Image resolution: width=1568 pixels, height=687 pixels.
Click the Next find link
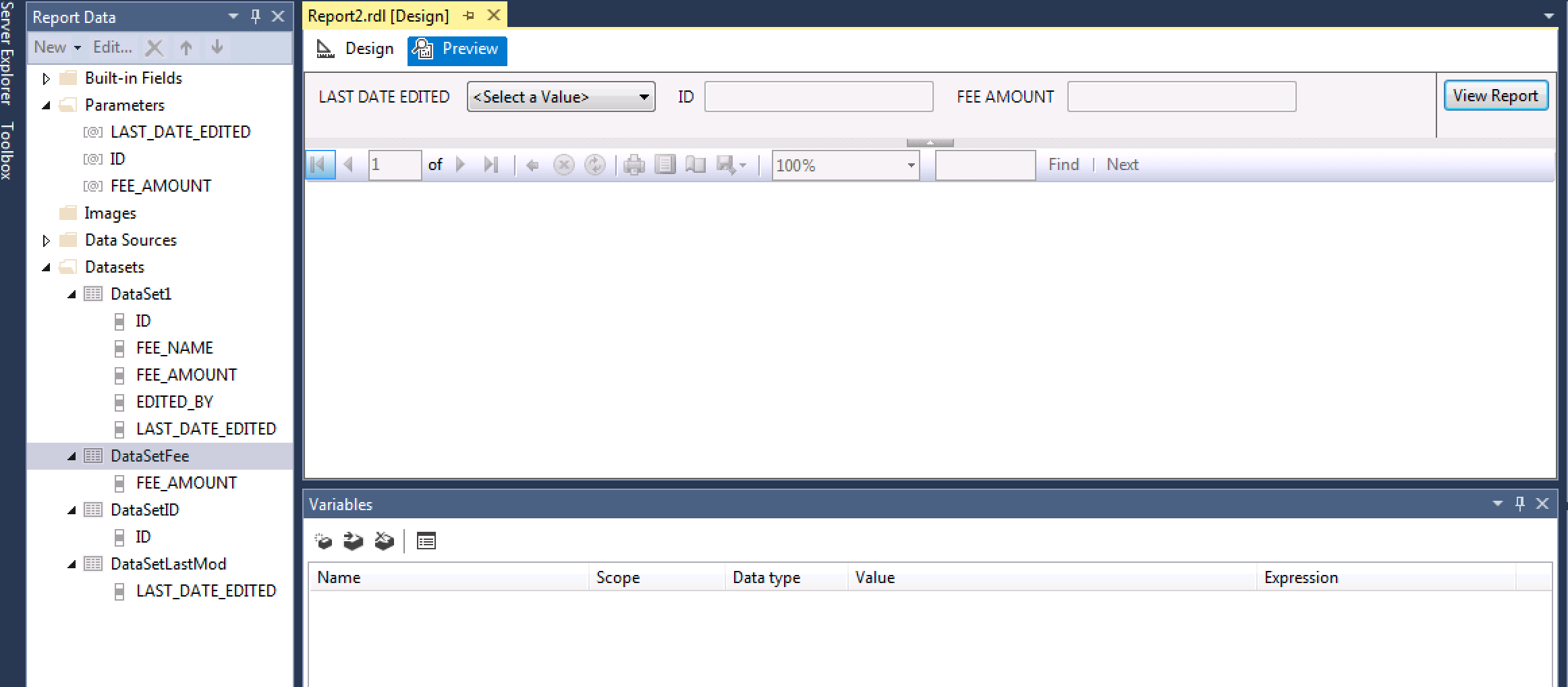[x=1122, y=165]
